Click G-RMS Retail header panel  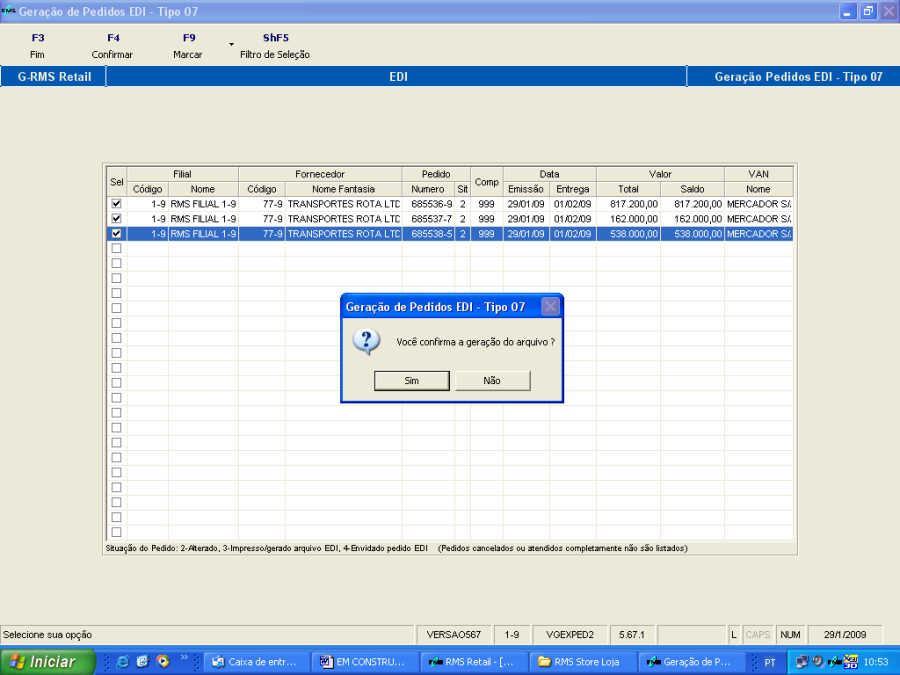pyautogui.click(x=54, y=77)
